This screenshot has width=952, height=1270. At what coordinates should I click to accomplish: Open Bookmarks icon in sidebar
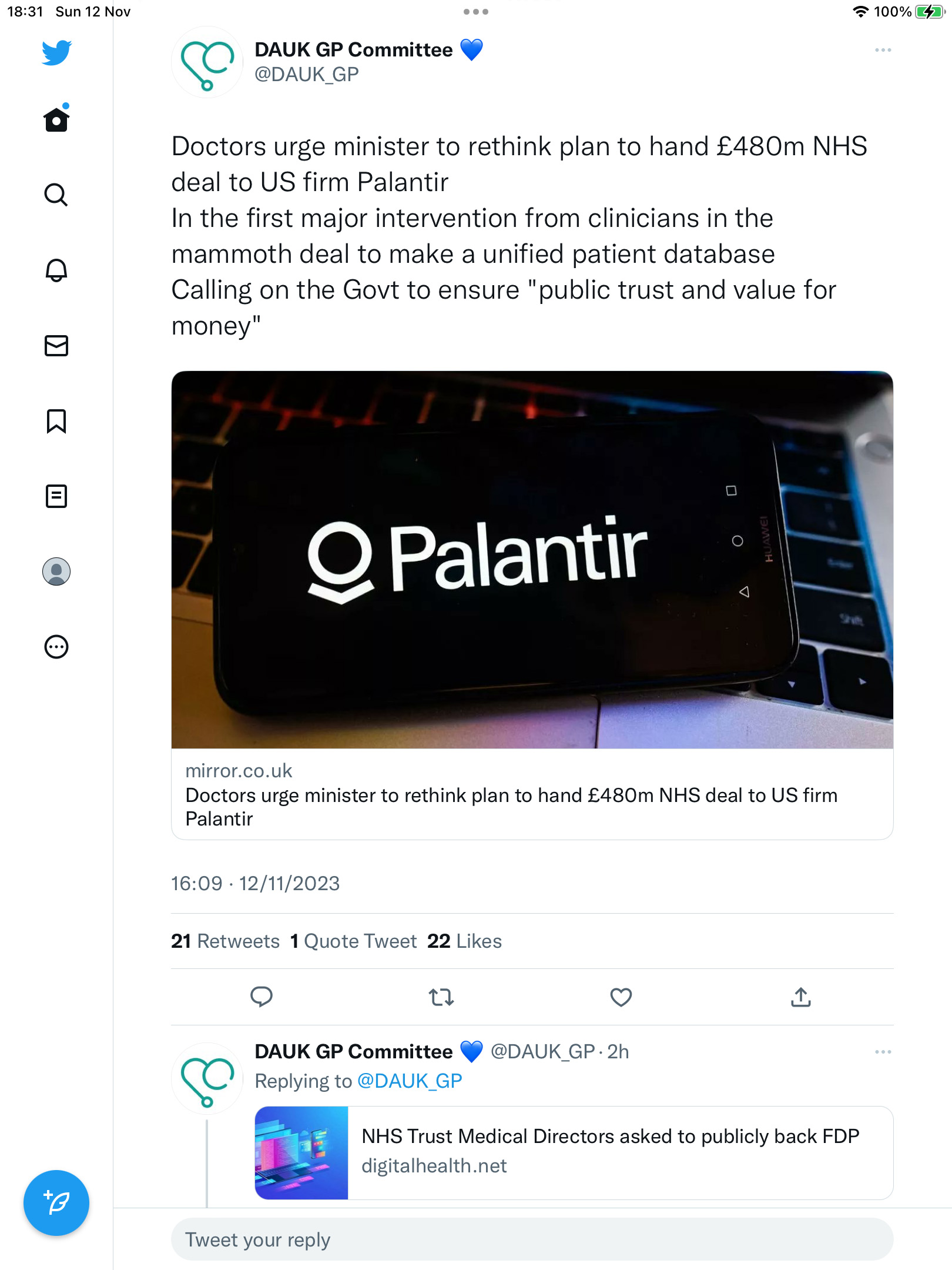click(56, 421)
